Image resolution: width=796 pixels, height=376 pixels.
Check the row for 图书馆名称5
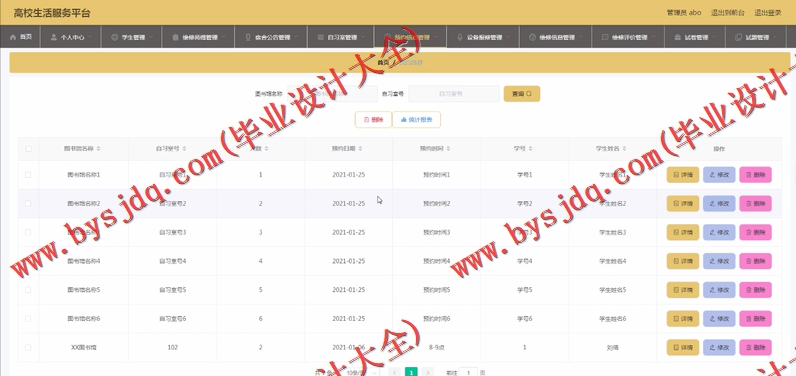tap(28, 290)
